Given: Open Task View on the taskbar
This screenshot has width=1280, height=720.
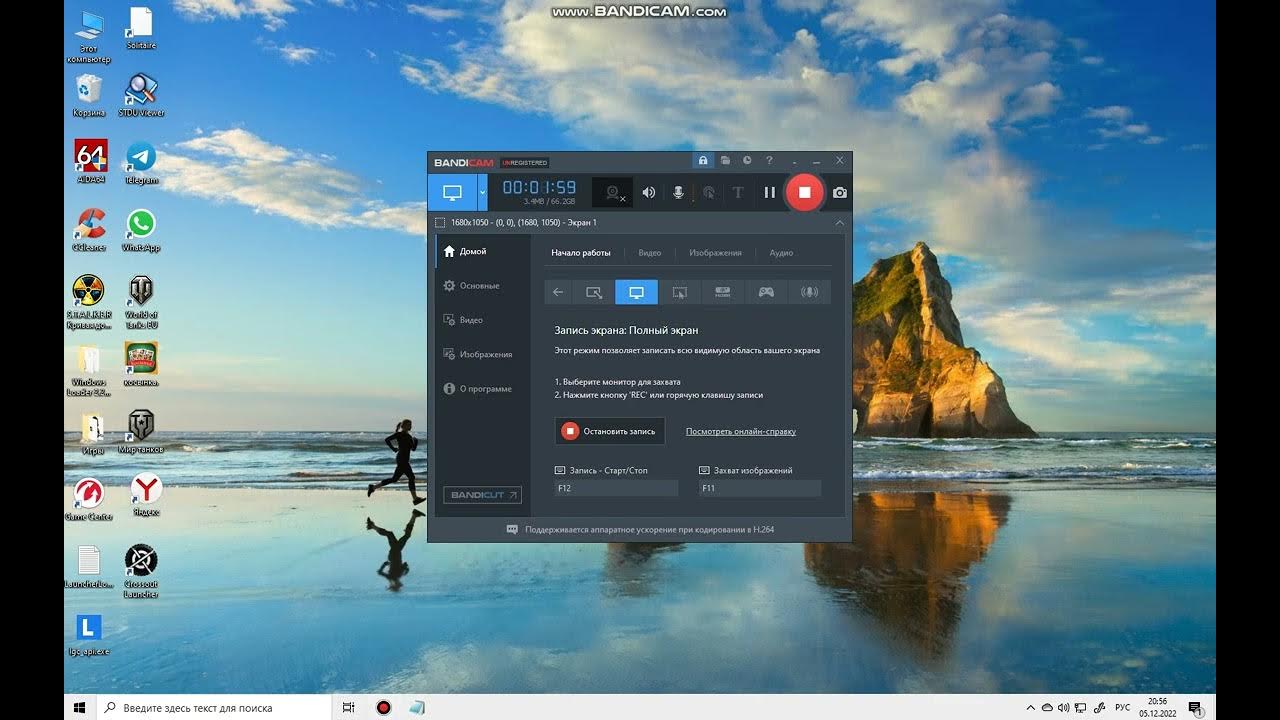Looking at the screenshot, I should [349, 707].
